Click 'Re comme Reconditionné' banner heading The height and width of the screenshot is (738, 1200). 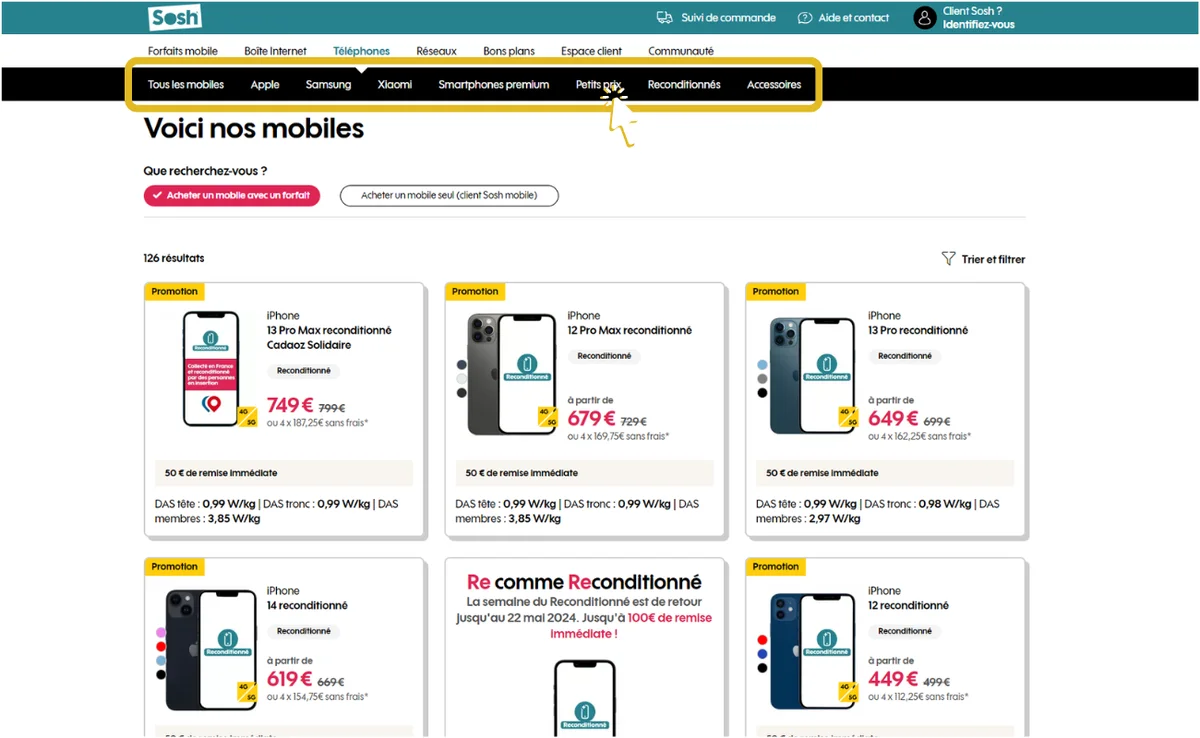coord(585,582)
